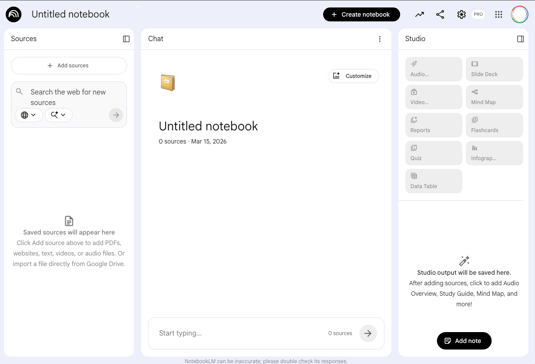Click the share icon in header
Viewport: 535px width, 364px height.
pyautogui.click(x=440, y=14)
